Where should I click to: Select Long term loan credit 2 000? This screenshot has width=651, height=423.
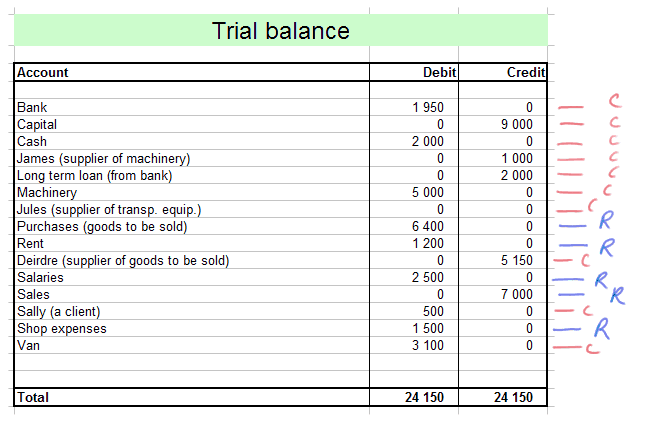pyautogui.click(x=503, y=175)
